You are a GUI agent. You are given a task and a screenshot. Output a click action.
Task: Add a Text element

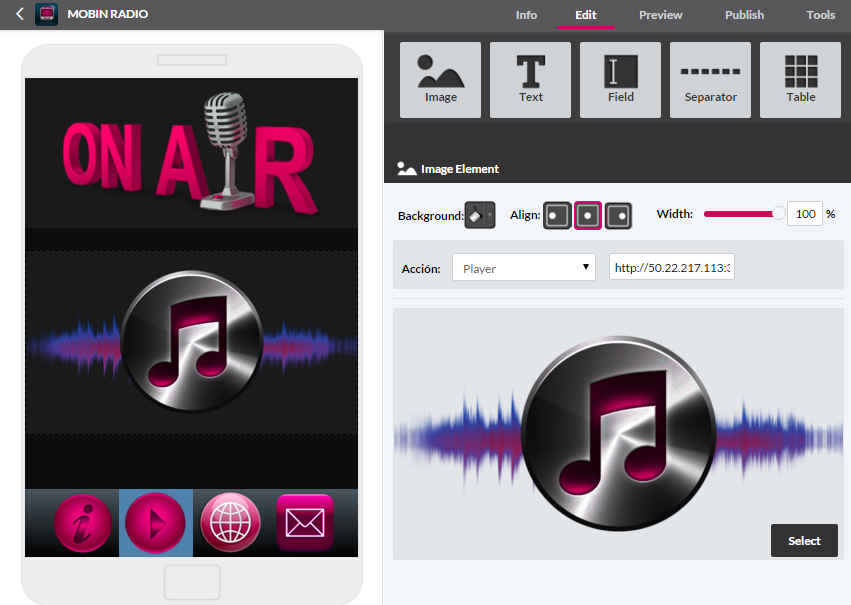point(530,80)
